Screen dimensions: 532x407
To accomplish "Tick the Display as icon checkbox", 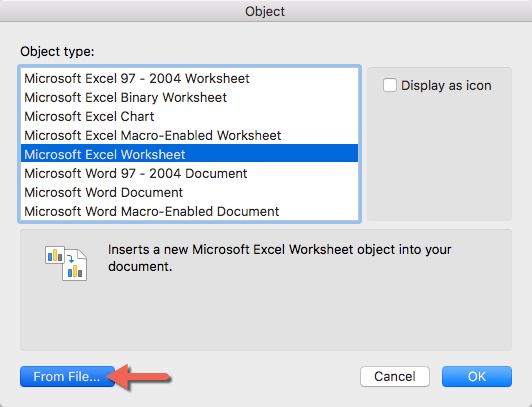I will pyautogui.click(x=390, y=85).
